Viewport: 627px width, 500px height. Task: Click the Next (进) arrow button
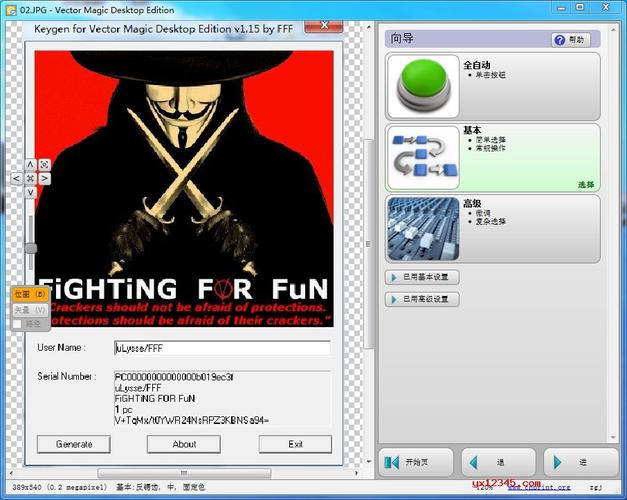(x=581, y=462)
